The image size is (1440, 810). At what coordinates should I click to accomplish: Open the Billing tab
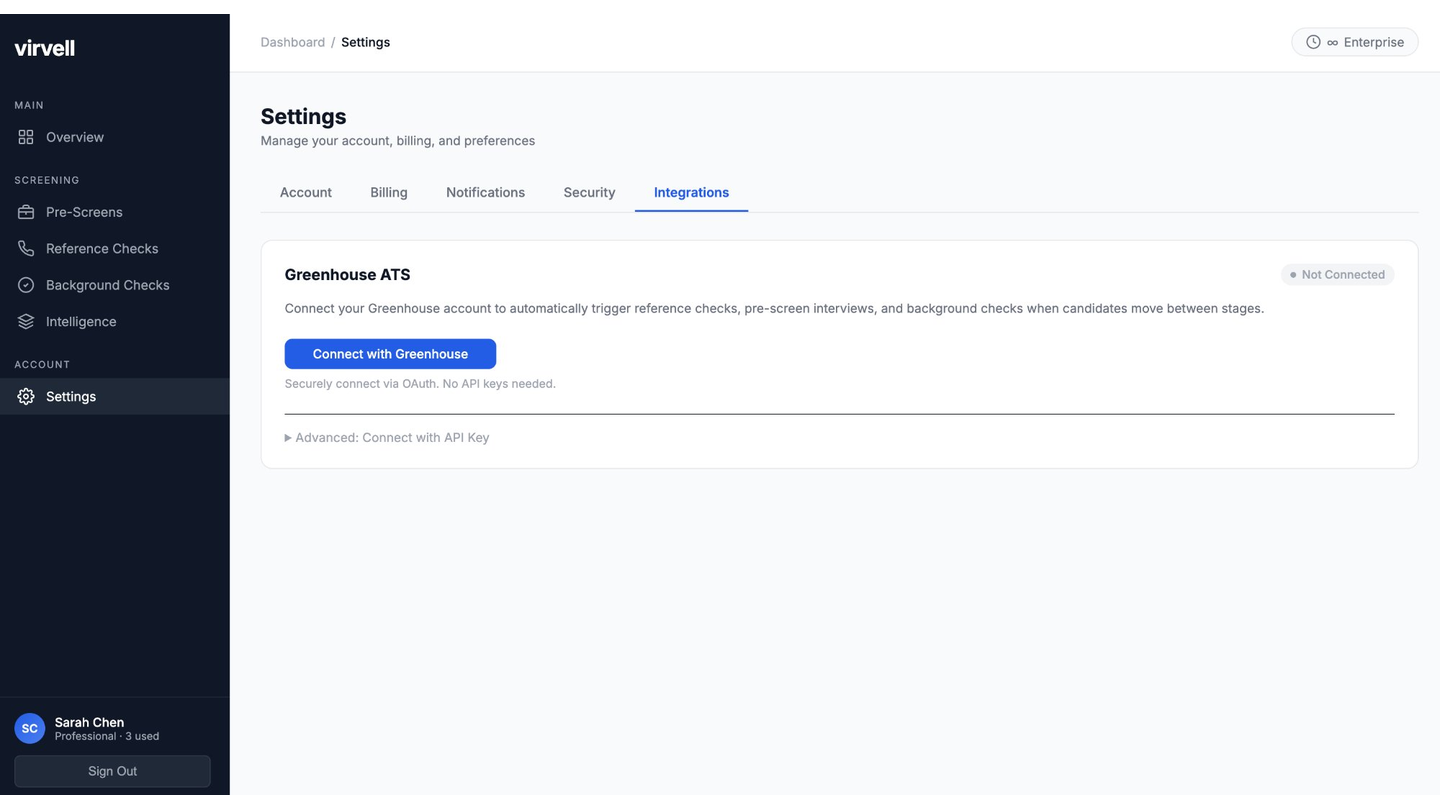click(x=389, y=192)
